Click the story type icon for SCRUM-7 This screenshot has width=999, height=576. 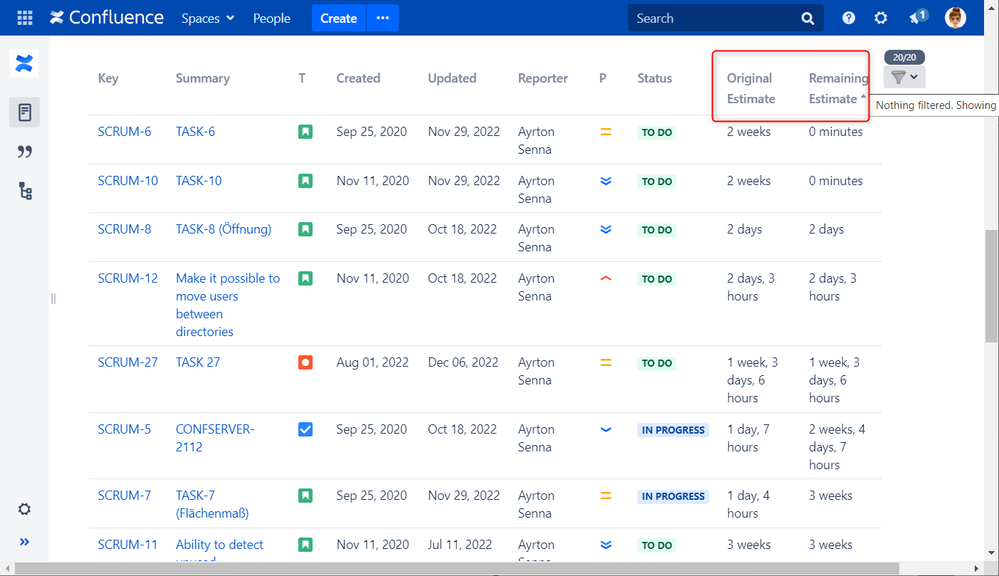pos(305,496)
